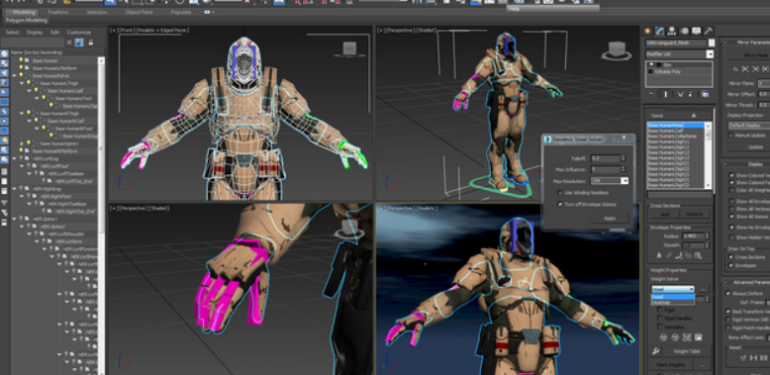Click the ViewCube in the Front viewport
Screen dimensions: 770x375
click(349, 49)
